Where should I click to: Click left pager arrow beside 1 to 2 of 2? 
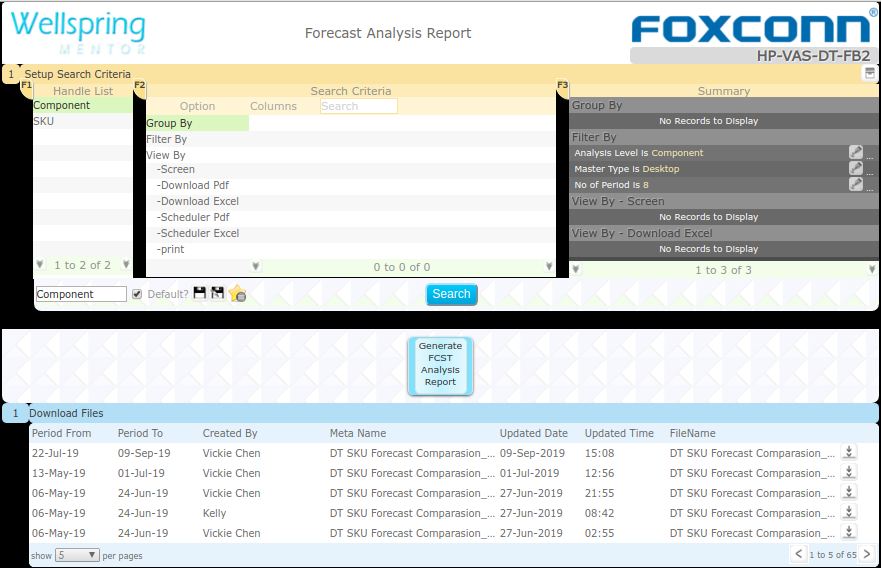point(40,265)
